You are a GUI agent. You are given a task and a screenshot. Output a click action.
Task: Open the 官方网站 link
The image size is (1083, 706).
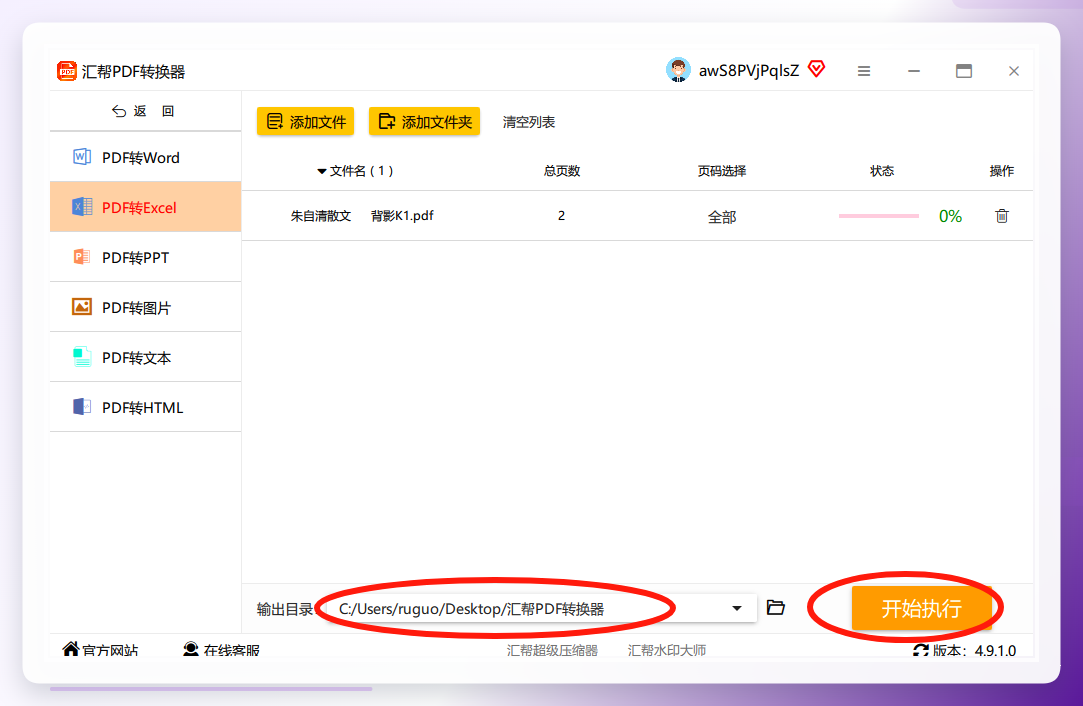click(x=100, y=650)
